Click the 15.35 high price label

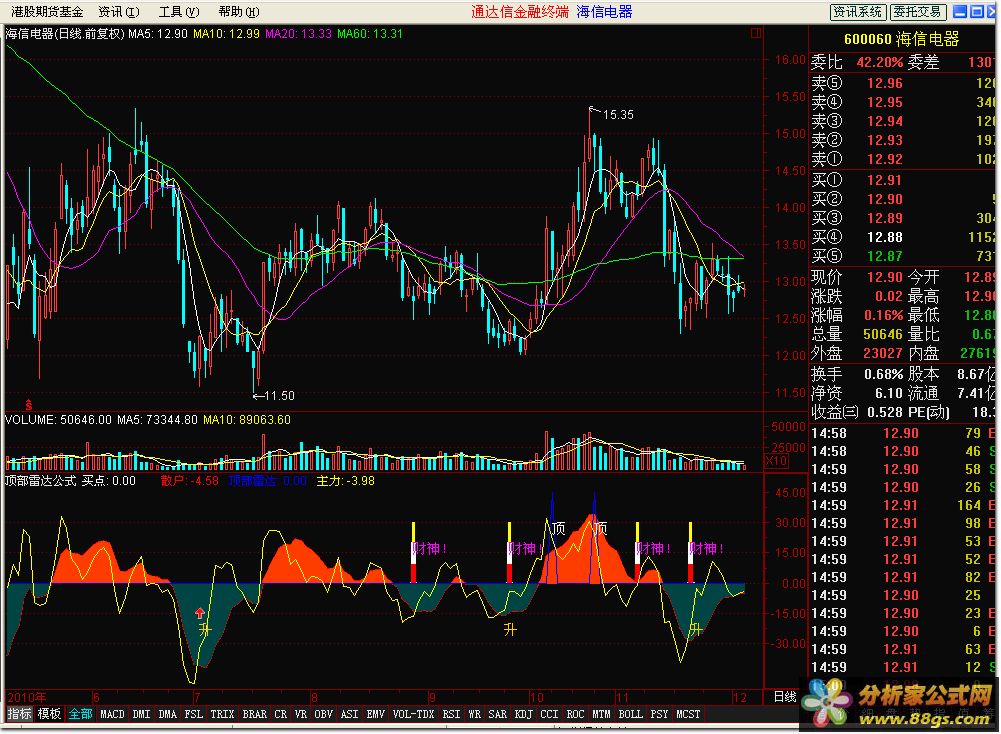[618, 115]
